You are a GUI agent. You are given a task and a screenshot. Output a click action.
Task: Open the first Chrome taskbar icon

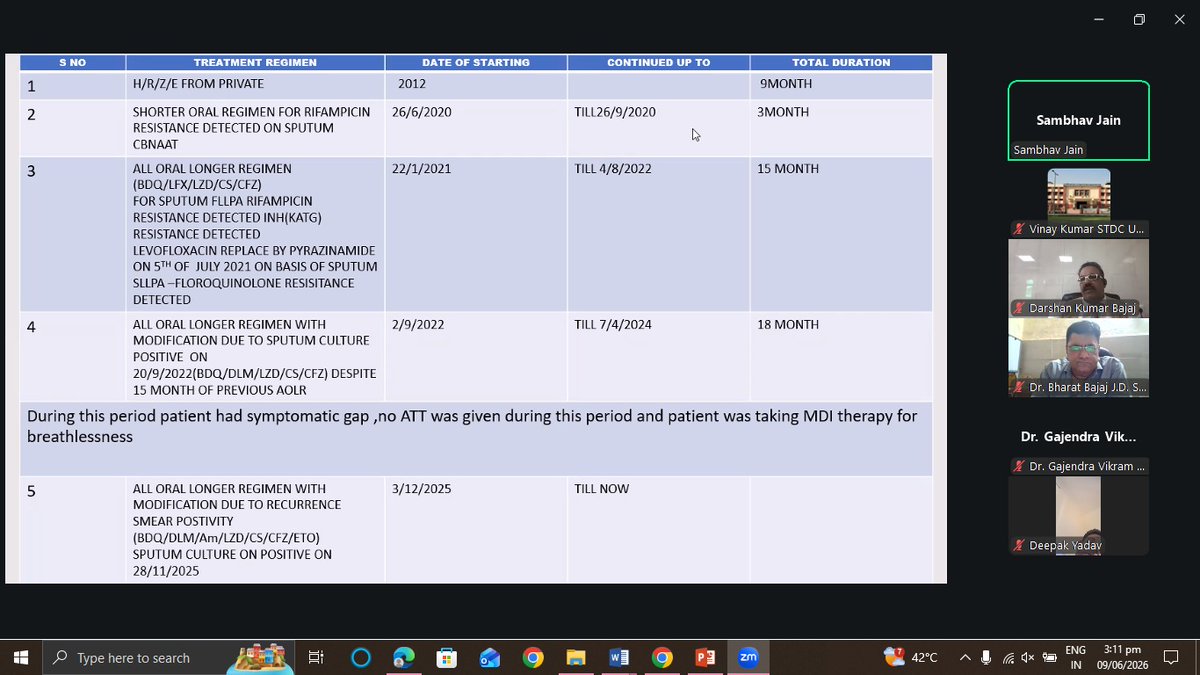[533, 657]
